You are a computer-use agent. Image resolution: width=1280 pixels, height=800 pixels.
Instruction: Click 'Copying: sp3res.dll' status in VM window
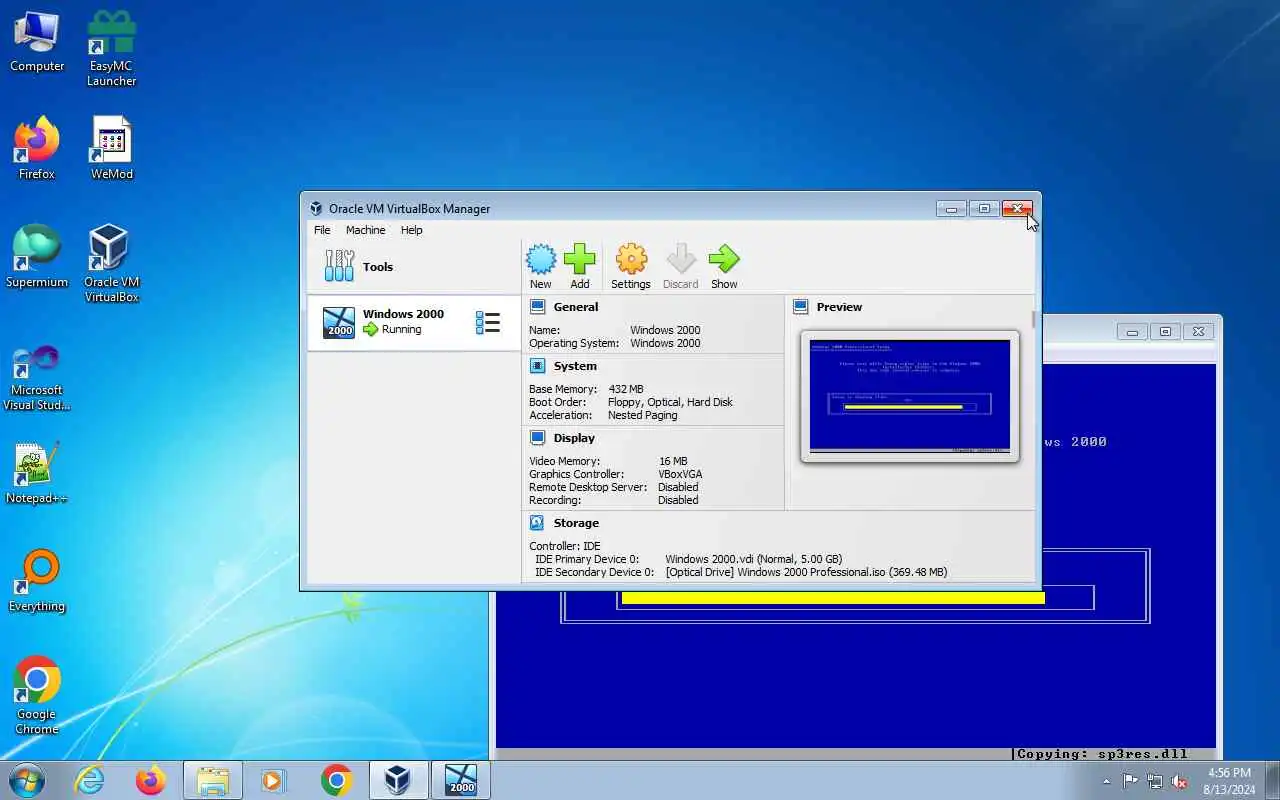(x=1102, y=754)
